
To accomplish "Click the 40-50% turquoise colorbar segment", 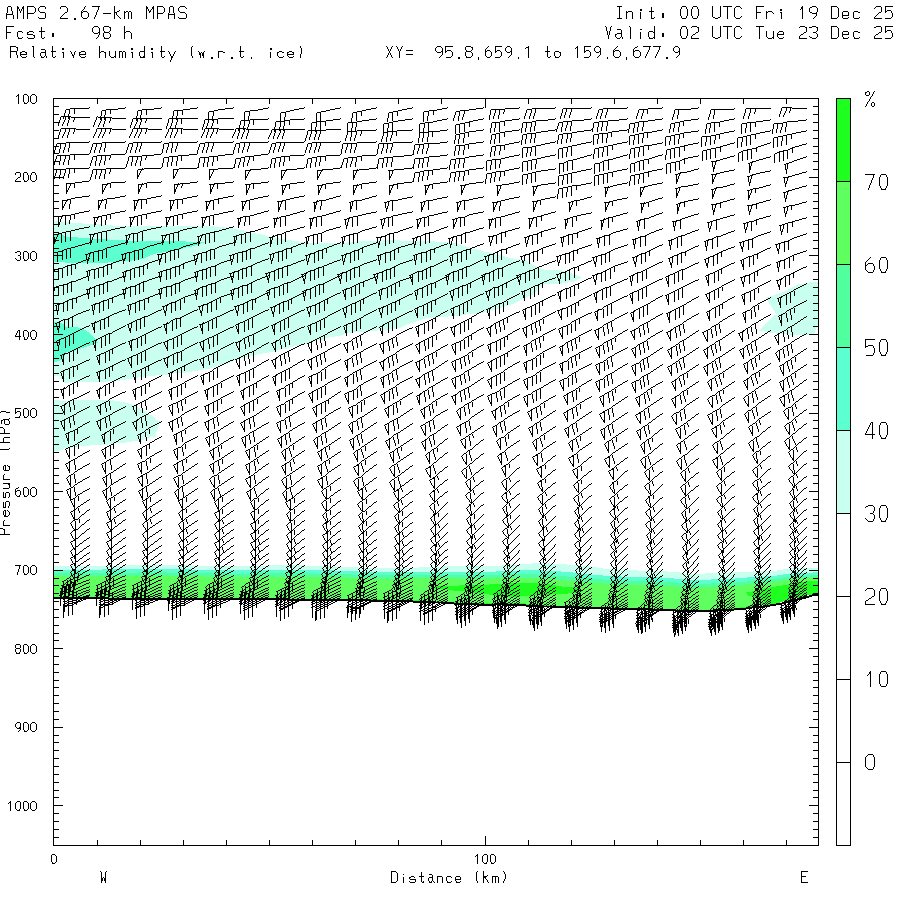I will click(x=843, y=389).
